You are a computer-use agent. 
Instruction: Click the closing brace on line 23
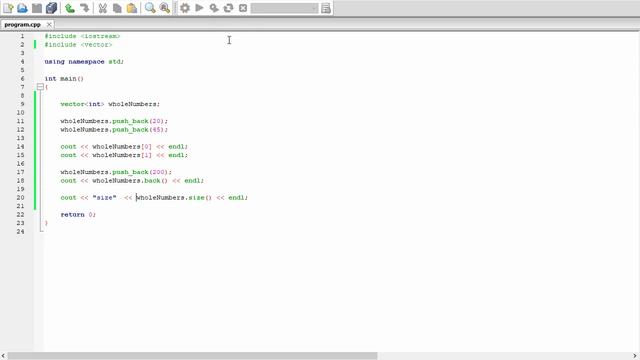pyautogui.click(x=46, y=223)
